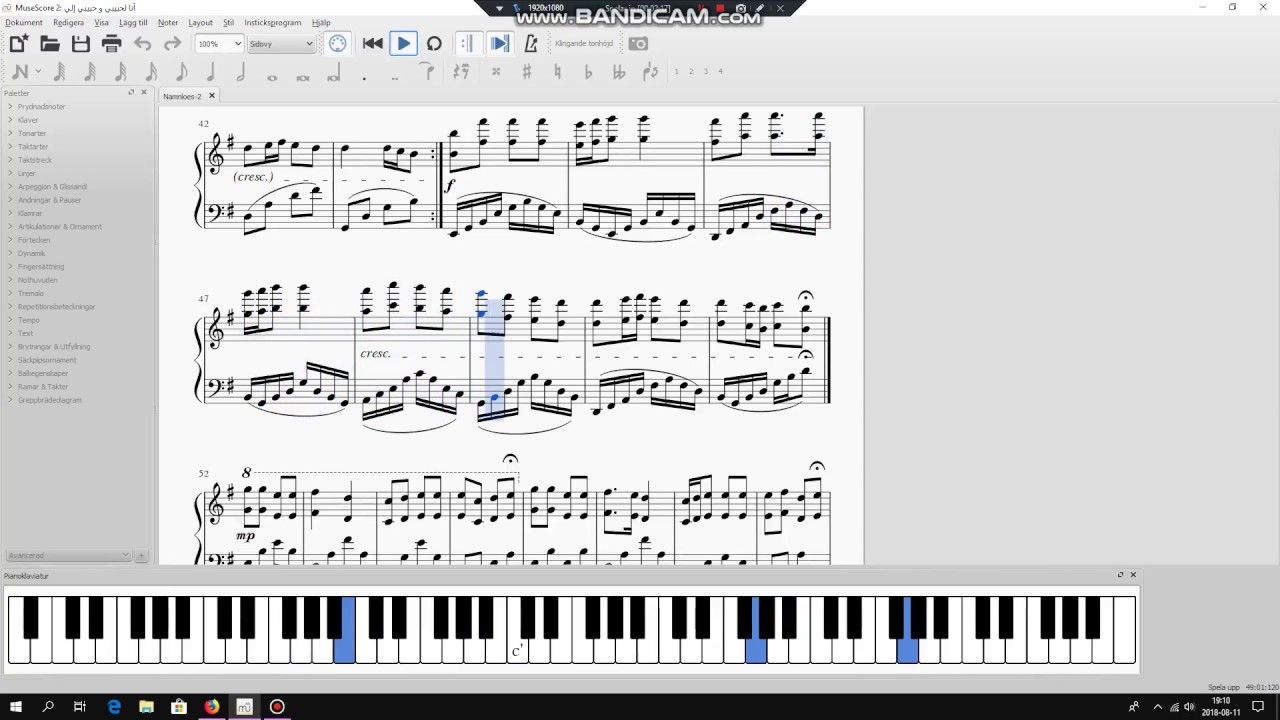
Task: Select the 16th note duration
Action: coord(120,72)
